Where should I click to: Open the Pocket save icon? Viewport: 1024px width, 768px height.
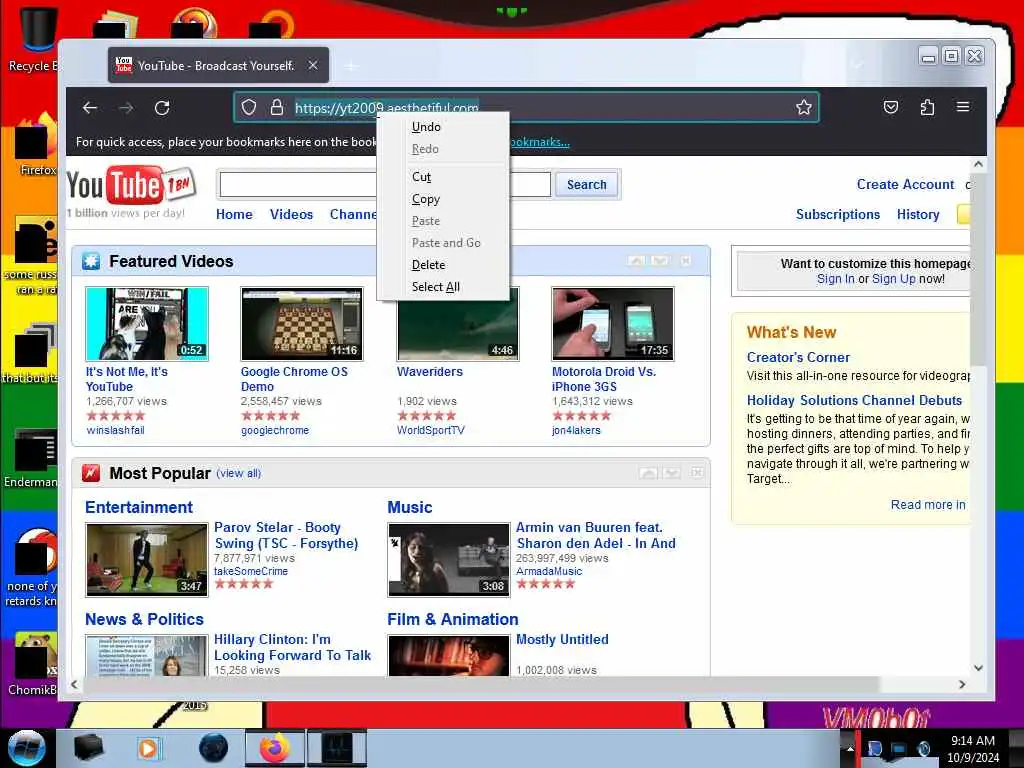tap(891, 107)
